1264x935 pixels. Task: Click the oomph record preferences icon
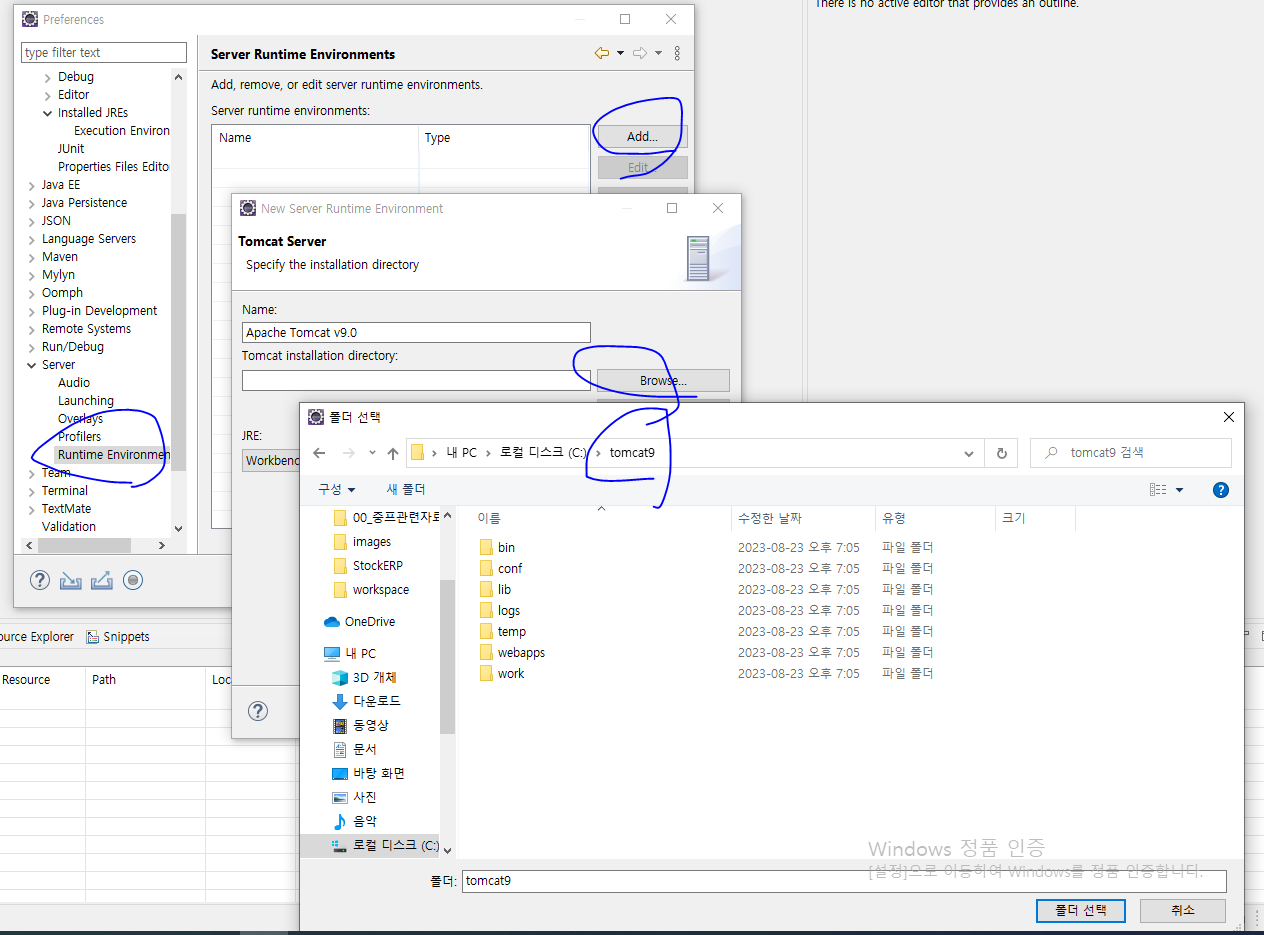click(133, 580)
